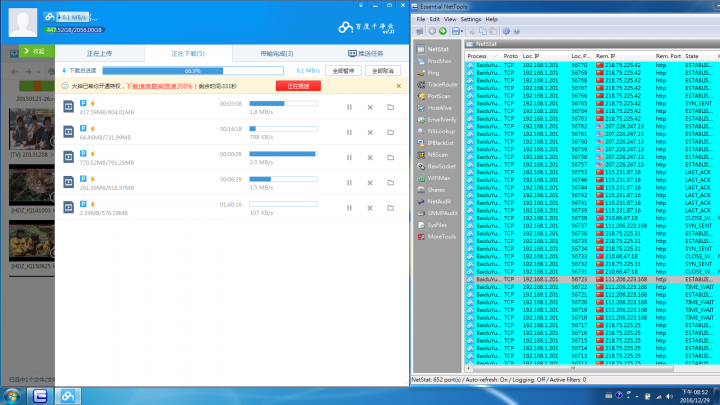The image size is (720, 405).
Task: Open the Windows Start button
Action: tap(12, 396)
